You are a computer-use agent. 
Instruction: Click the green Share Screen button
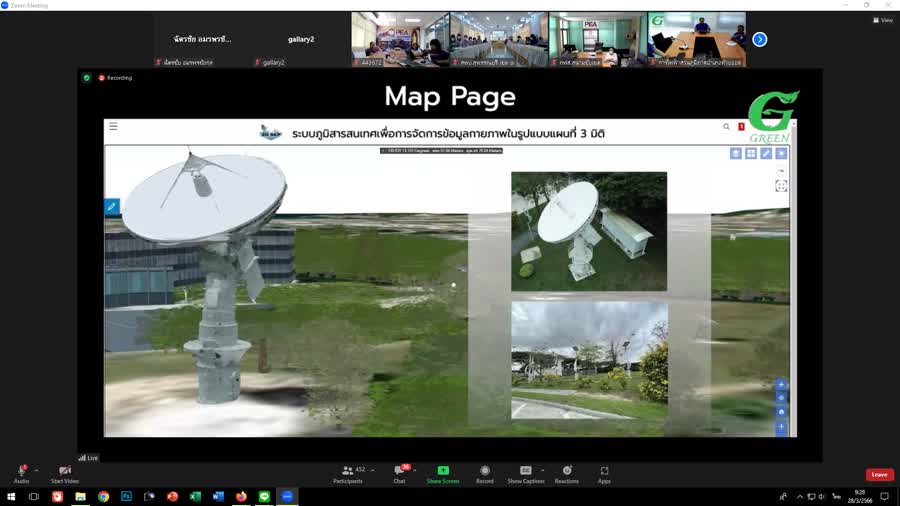[x=443, y=474]
